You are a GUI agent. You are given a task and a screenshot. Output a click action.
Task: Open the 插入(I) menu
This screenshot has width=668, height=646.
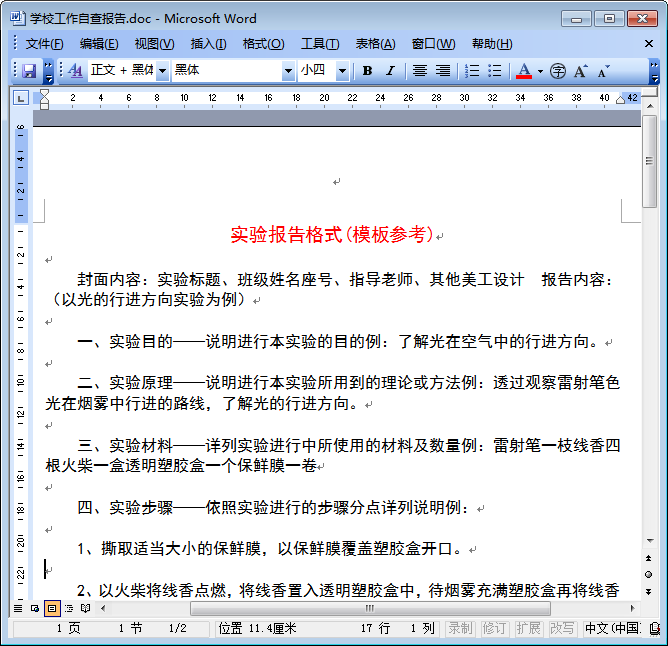tap(208, 44)
